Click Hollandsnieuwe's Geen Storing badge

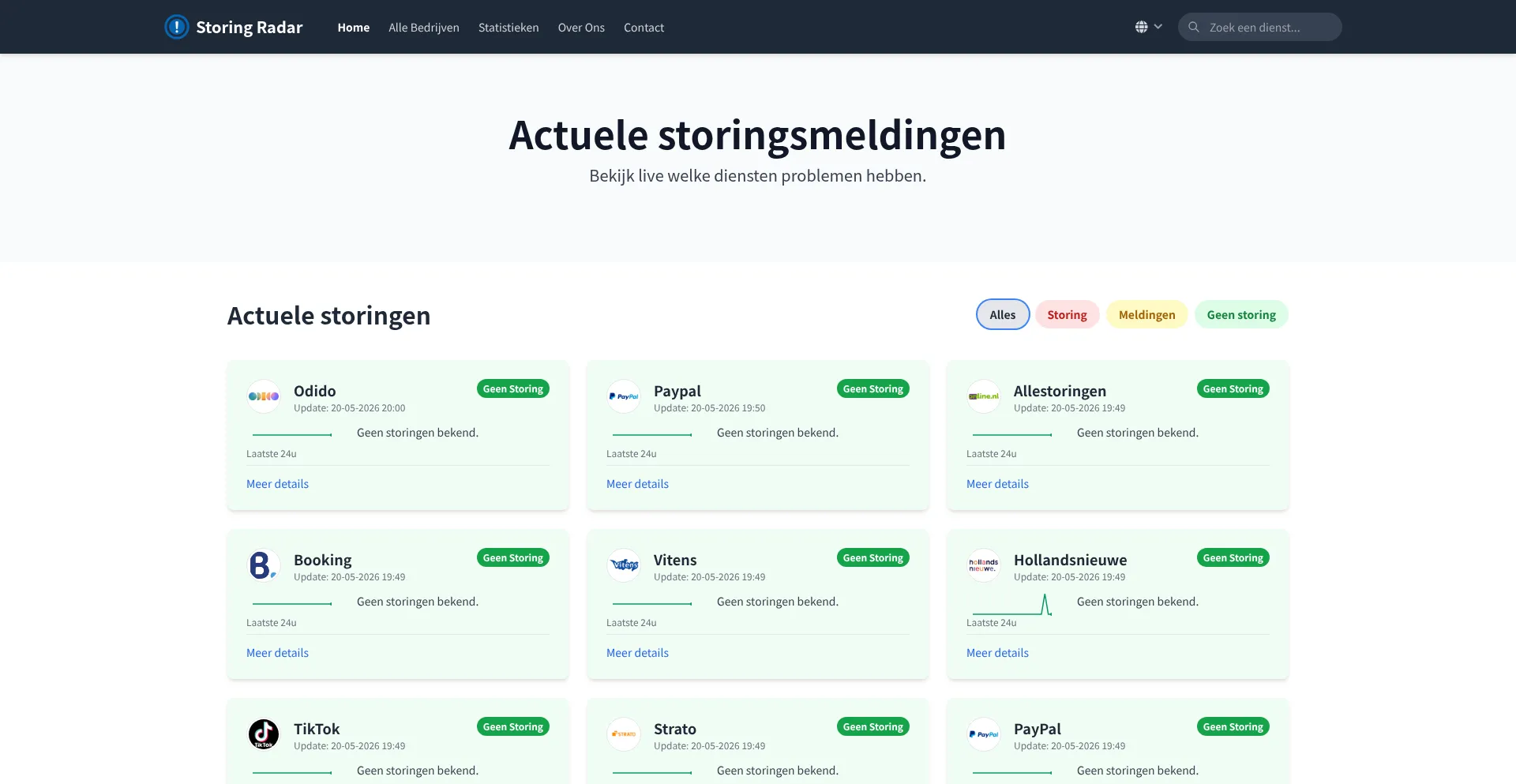coord(1233,557)
